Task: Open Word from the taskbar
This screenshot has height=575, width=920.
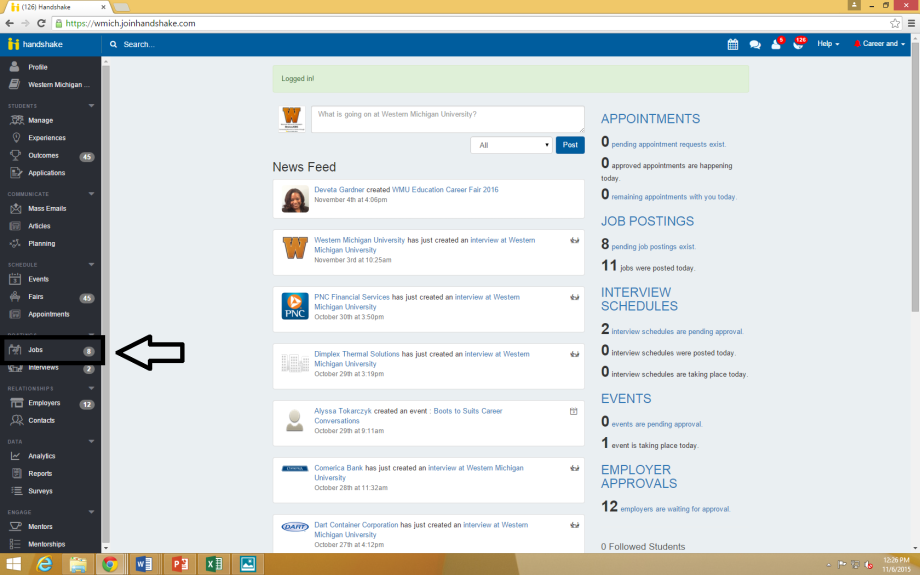Action: [144, 564]
